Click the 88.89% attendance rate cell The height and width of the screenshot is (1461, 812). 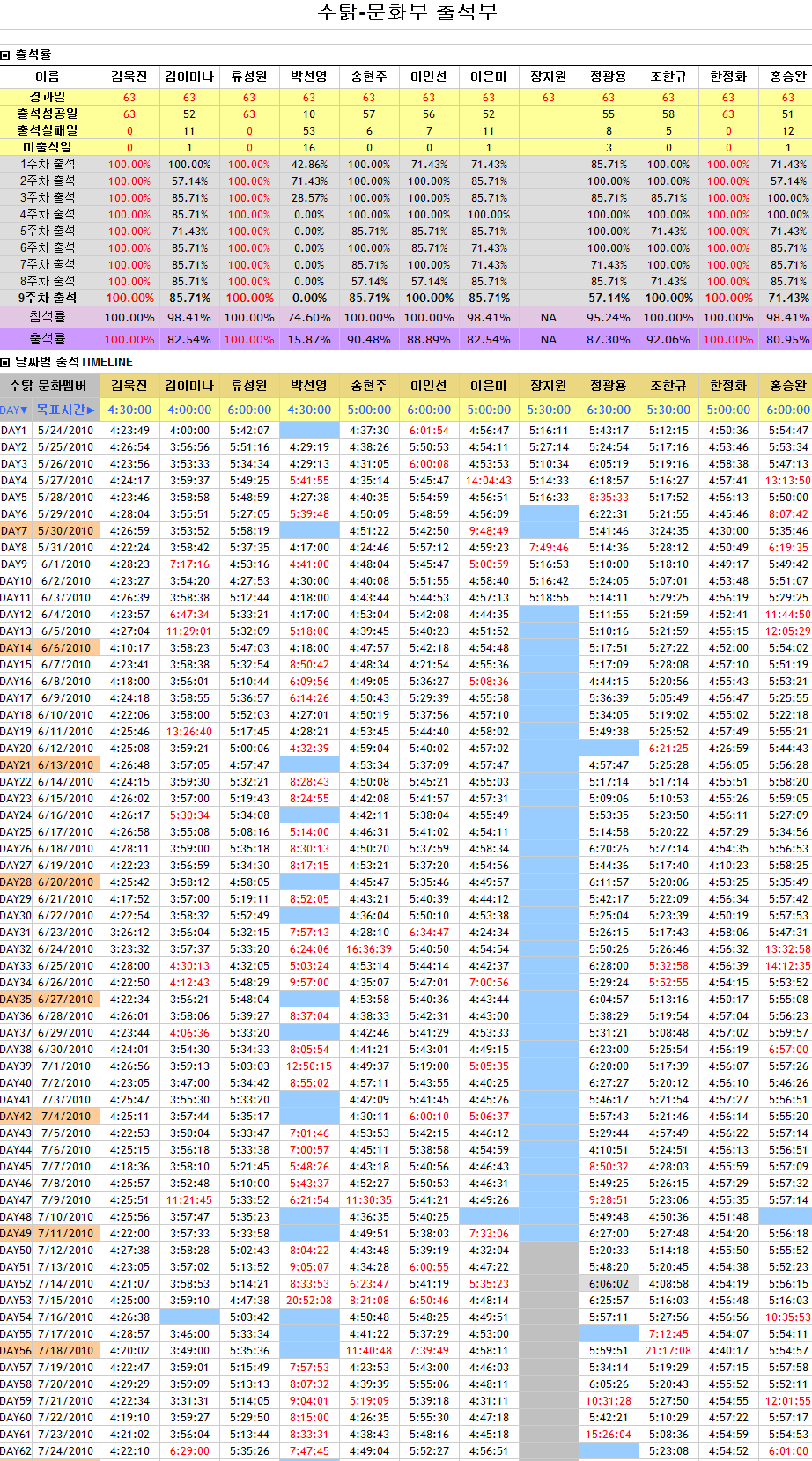(429, 339)
